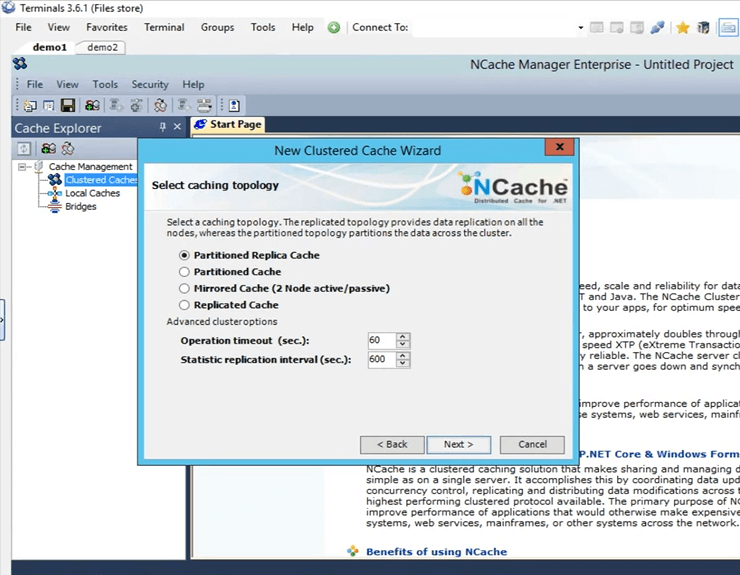
Task: Open NCache Manager Help menu
Action: coord(193,85)
